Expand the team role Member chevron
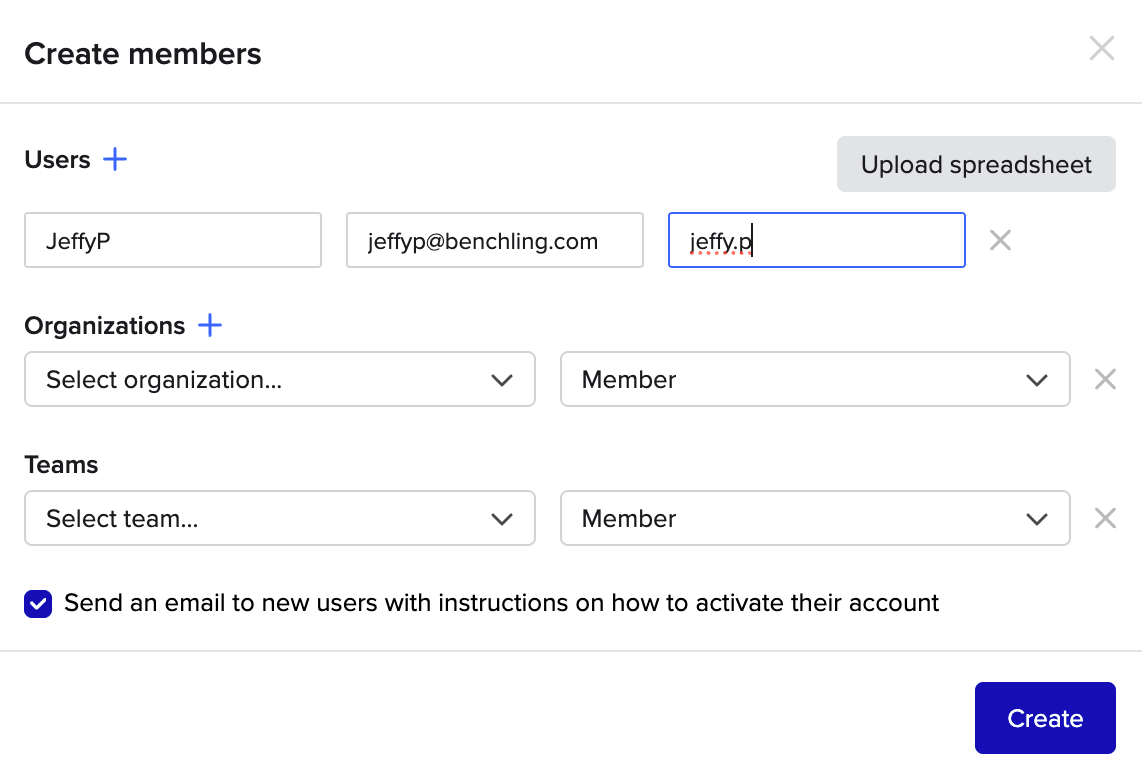The image size is (1142, 782). coord(1036,519)
